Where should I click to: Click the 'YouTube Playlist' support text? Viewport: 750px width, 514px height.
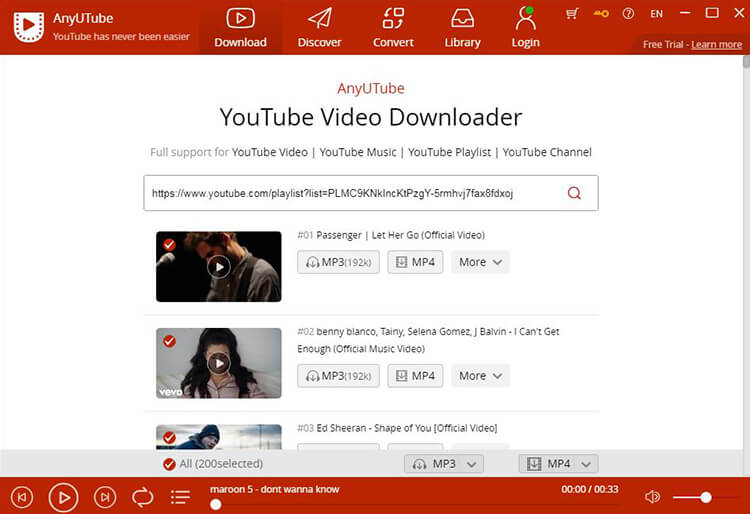450,152
